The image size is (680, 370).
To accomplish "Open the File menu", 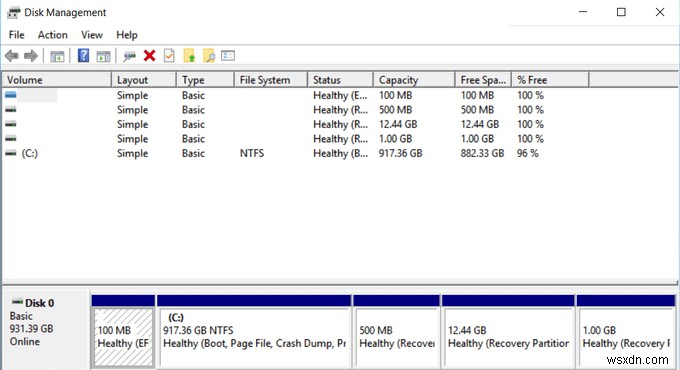I will click(x=16, y=35).
